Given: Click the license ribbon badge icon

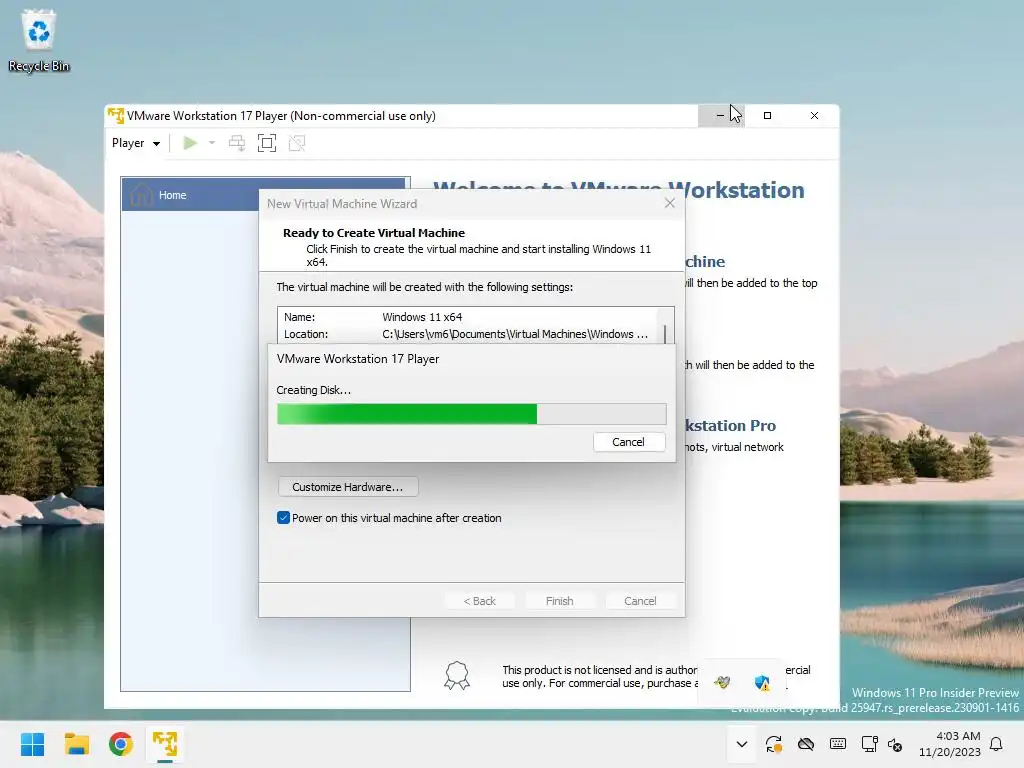Looking at the screenshot, I should [x=457, y=675].
